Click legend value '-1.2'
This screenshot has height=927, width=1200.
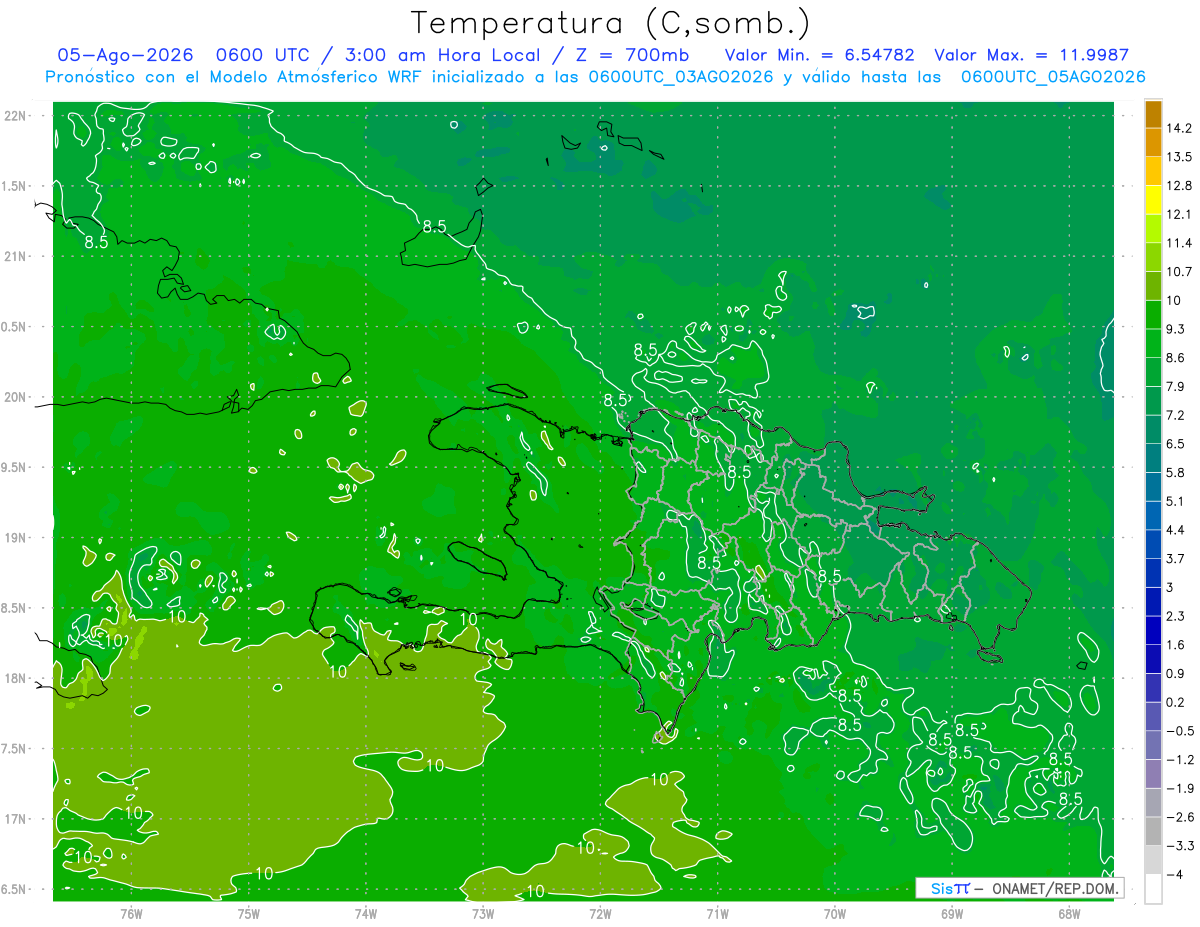coord(1180,759)
